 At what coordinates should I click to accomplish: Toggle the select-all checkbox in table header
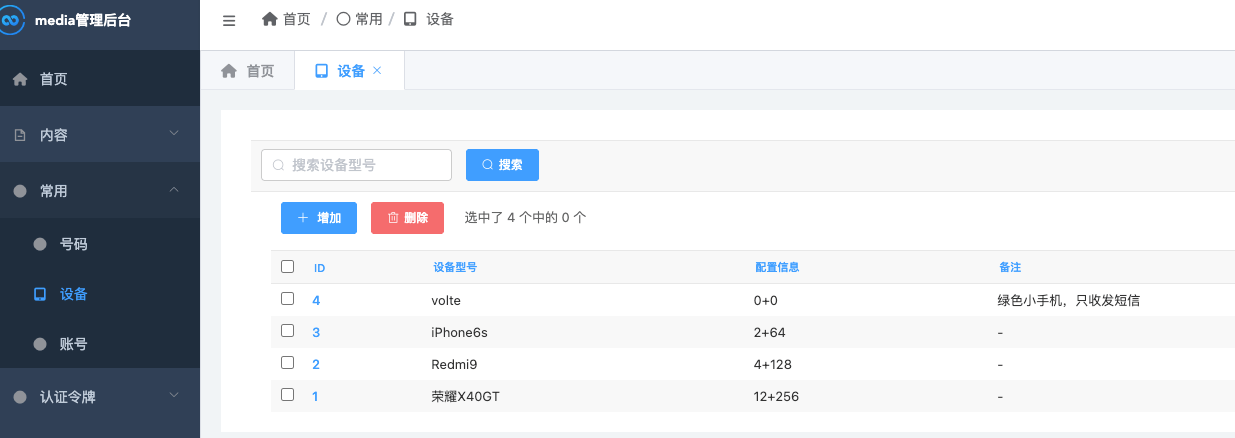click(288, 267)
